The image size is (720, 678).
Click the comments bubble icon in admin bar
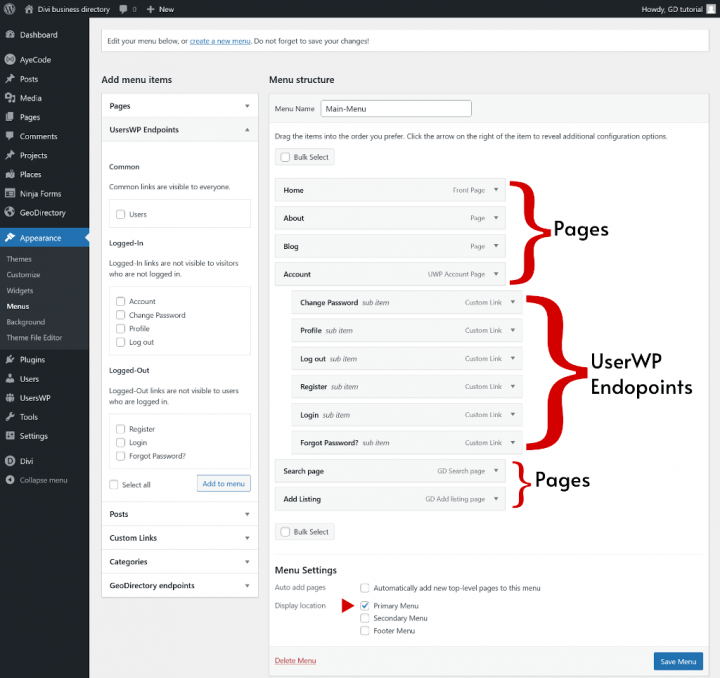point(124,9)
